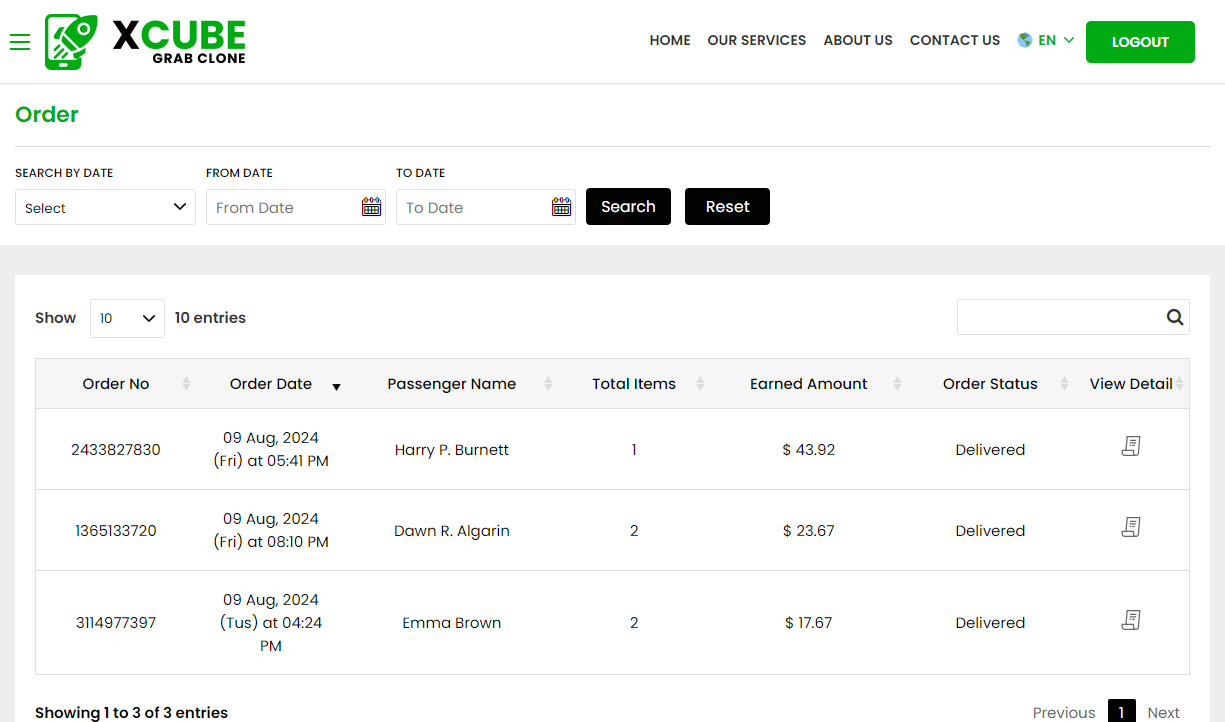Viewport: 1225px width, 722px height.
Task: Click the Next pagination link
Action: point(1163,711)
